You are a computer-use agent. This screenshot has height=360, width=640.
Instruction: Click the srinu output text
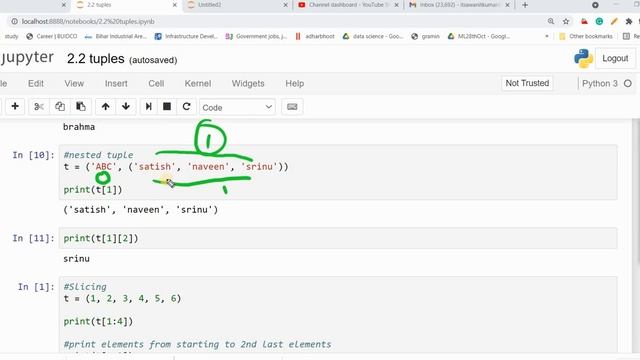tap(76, 259)
